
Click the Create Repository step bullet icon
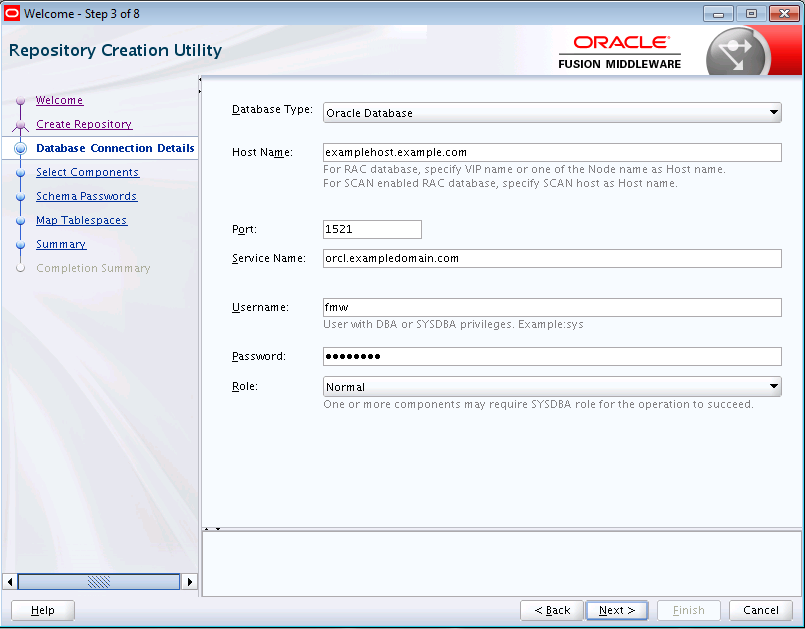tap(21, 125)
